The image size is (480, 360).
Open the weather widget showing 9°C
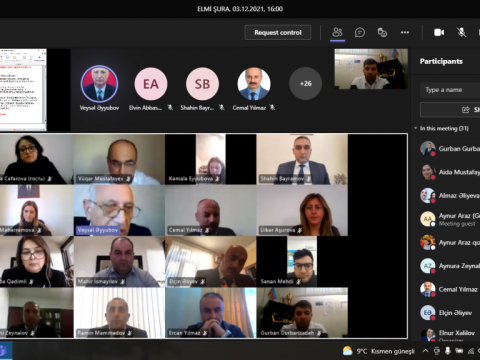[378, 351]
